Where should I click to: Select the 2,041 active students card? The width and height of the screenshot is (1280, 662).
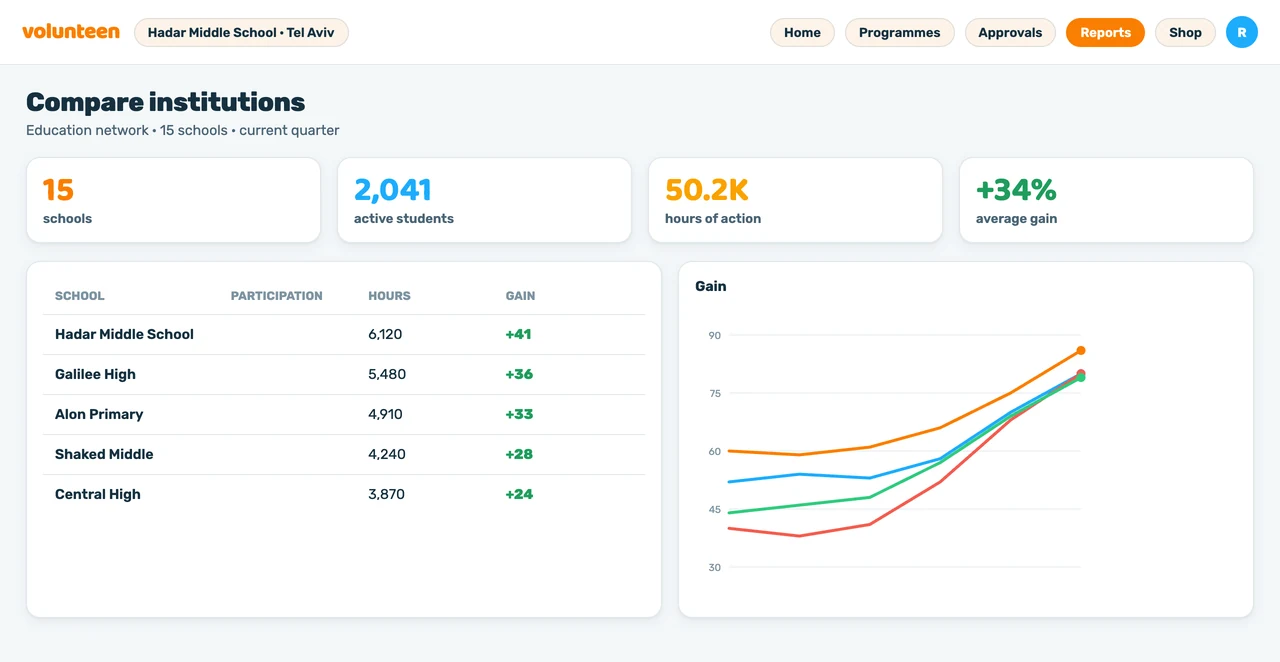click(x=484, y=200)
